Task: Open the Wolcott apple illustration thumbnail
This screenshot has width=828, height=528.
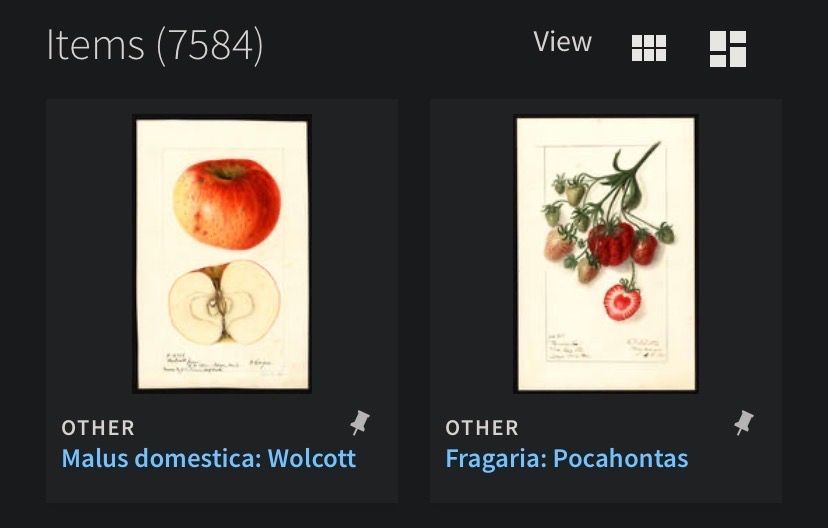Action: click(x=222, y=253)
